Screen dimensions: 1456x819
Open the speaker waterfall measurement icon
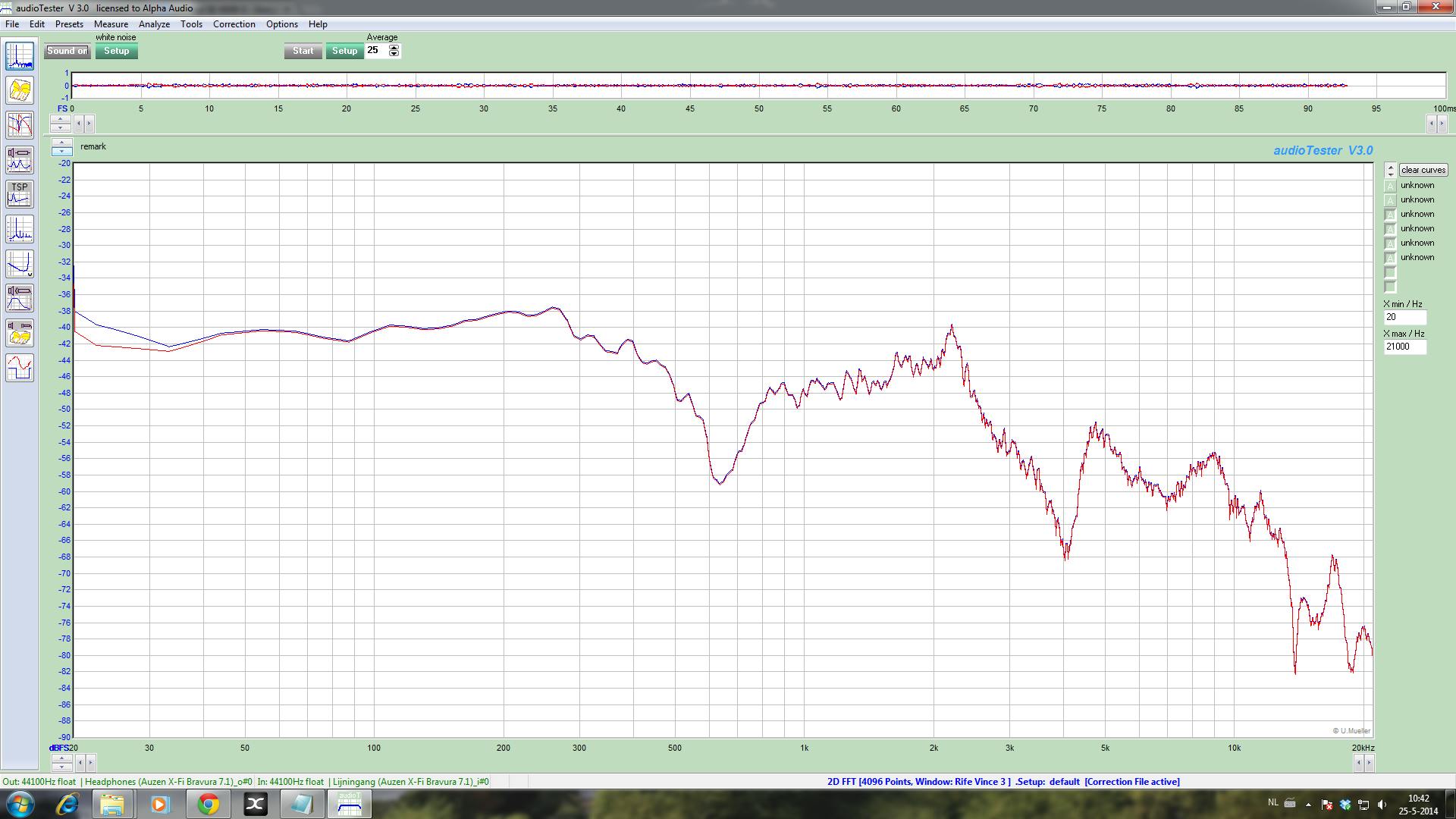click(x=20, y=333)
